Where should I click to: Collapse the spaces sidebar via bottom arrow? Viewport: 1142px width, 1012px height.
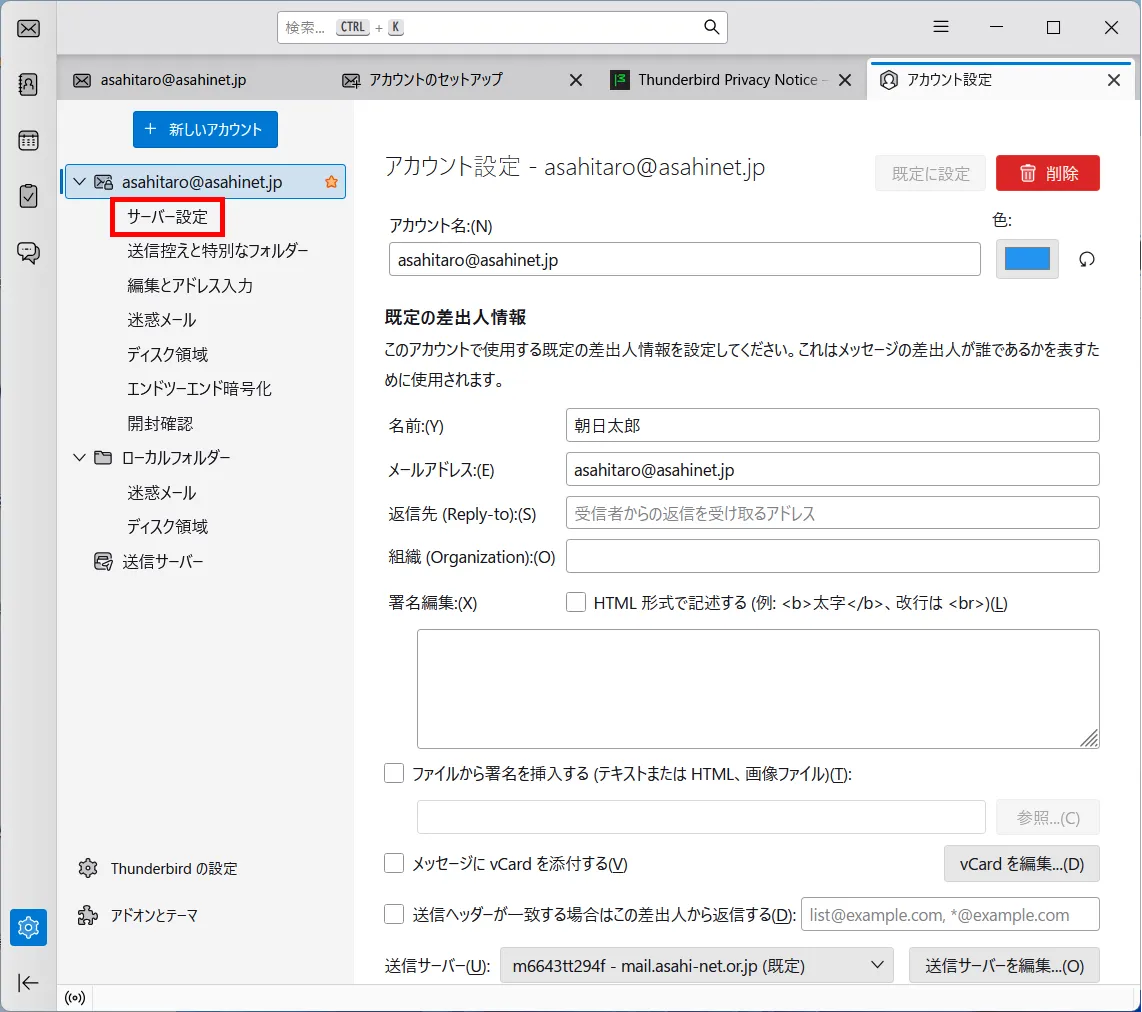click(x=28, y=983)
